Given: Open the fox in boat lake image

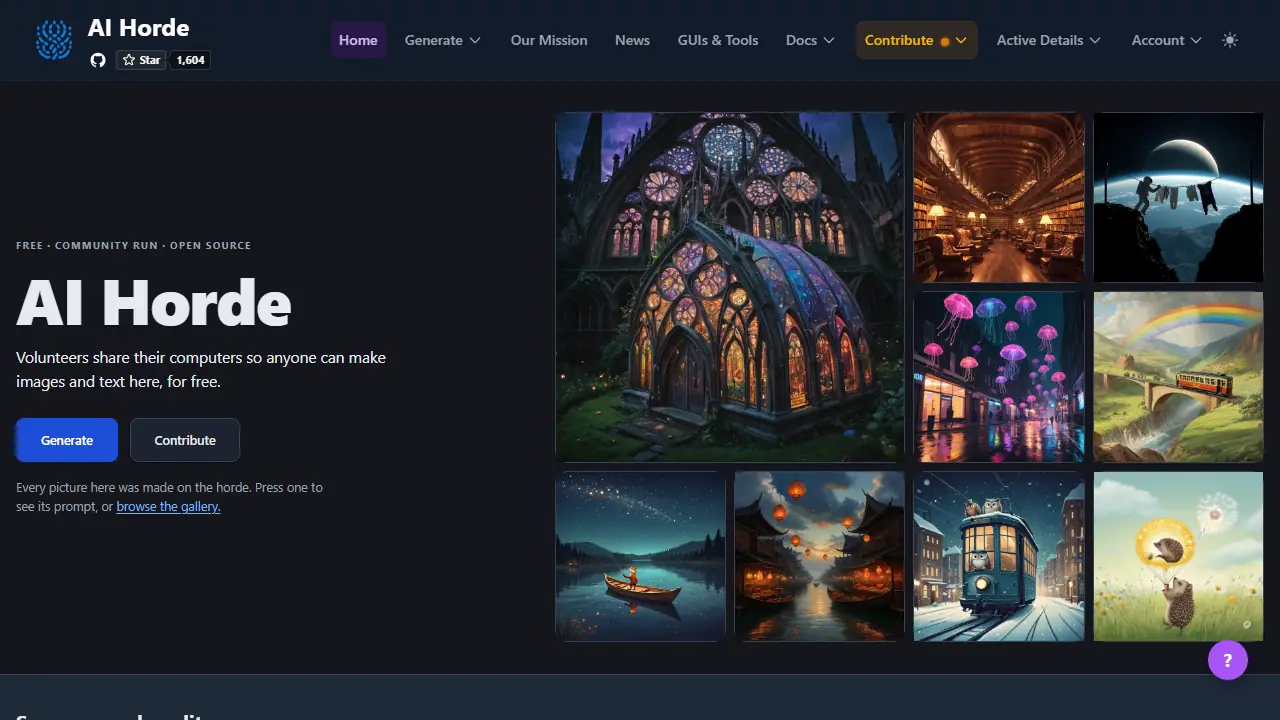Looking at the screenshot, I should tap(641, 556).
